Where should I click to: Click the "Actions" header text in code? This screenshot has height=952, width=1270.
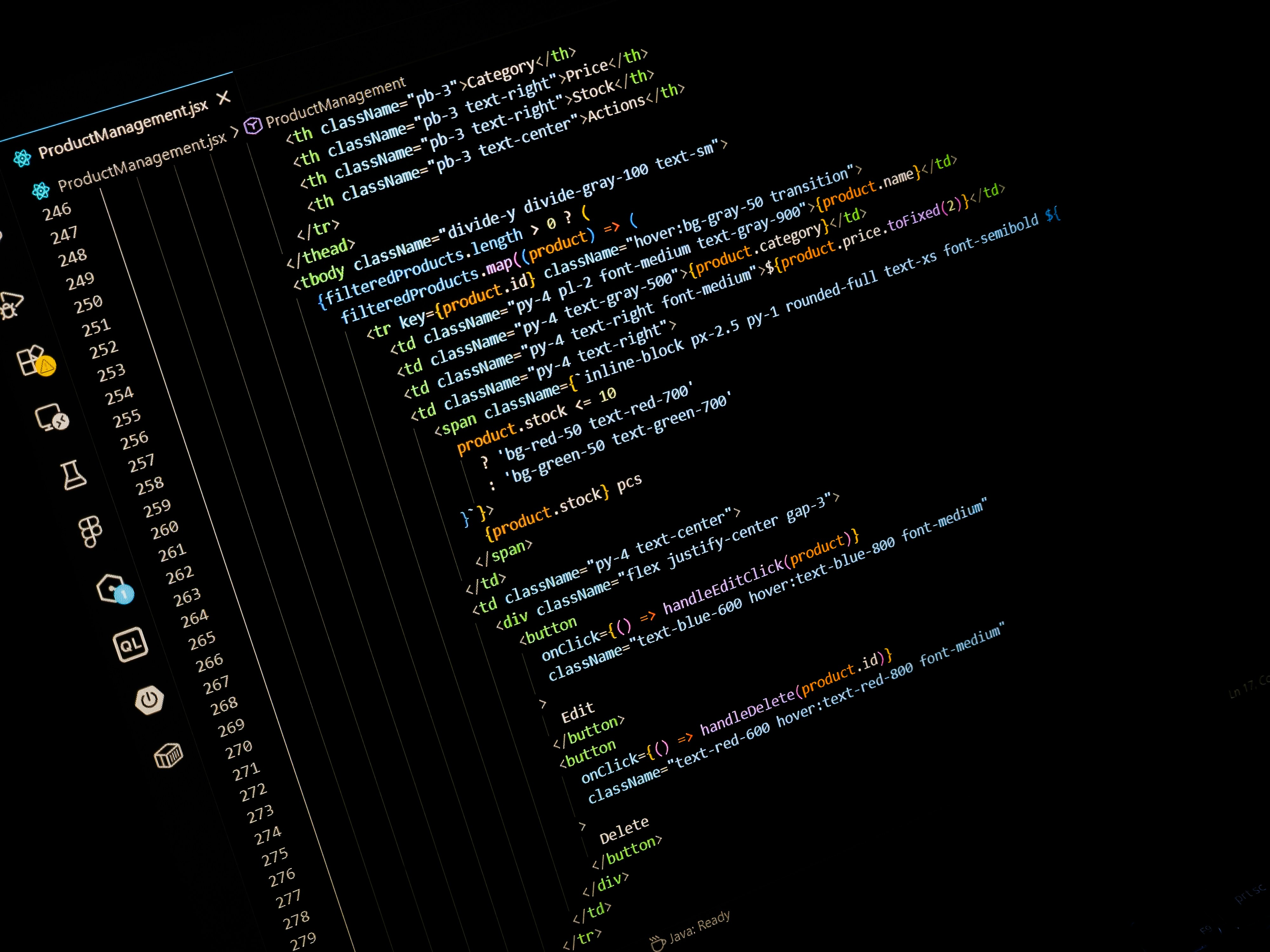point(616,108)
